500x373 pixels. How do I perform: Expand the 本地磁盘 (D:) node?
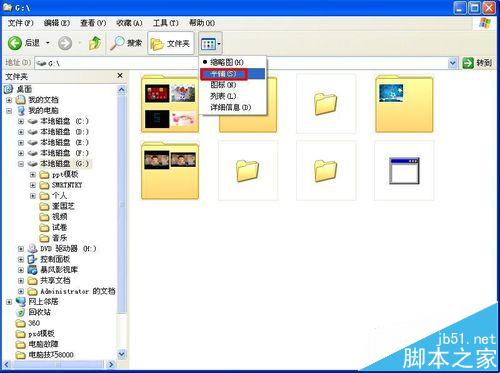point(21,132)
